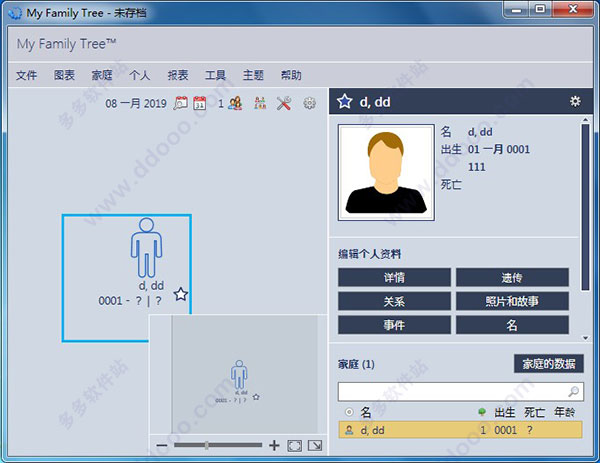Image resolution: width=600 pixels, height=463 pixels.
Task: Click the 家庭 (1) section heading
Action: 356,364
